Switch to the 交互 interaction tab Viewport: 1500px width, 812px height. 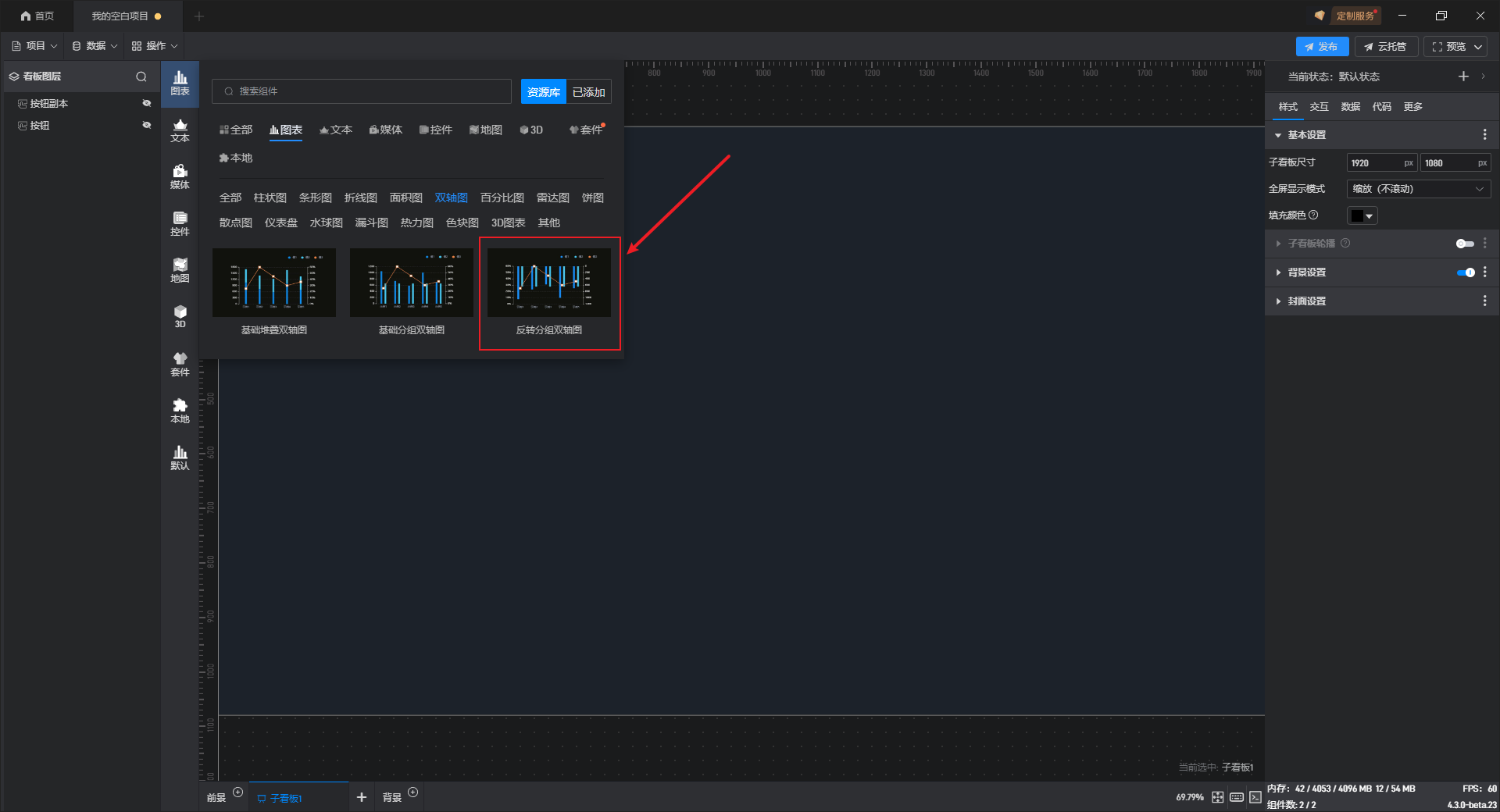click(1319, 107)
